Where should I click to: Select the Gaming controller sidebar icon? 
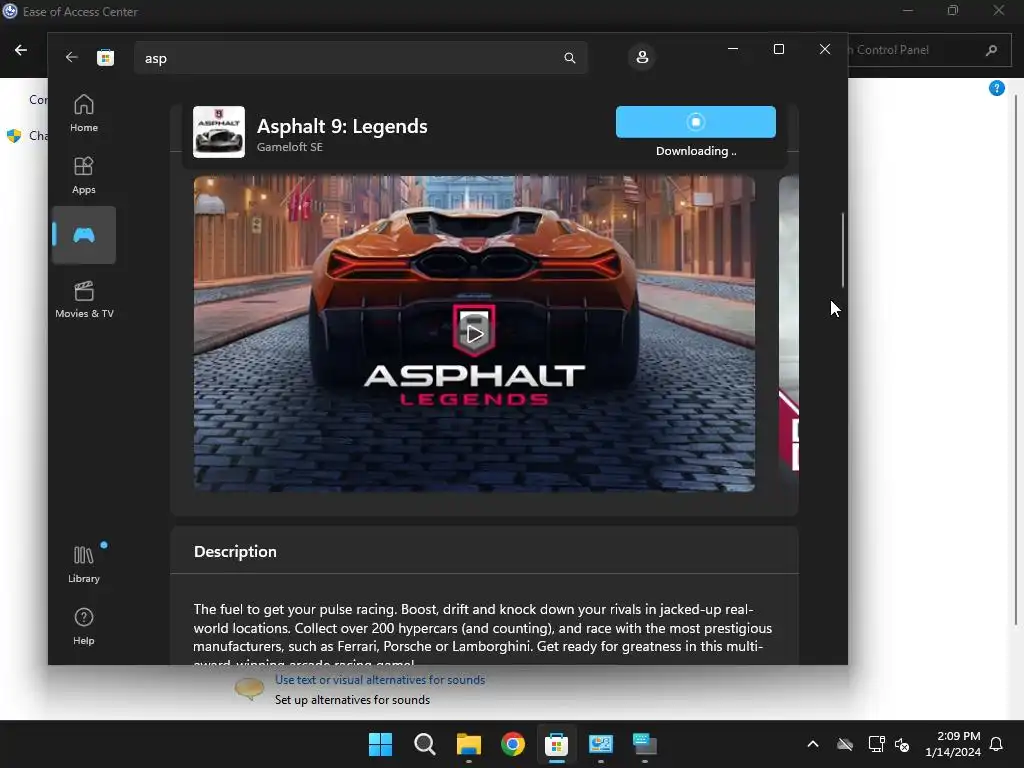[84, 235]
